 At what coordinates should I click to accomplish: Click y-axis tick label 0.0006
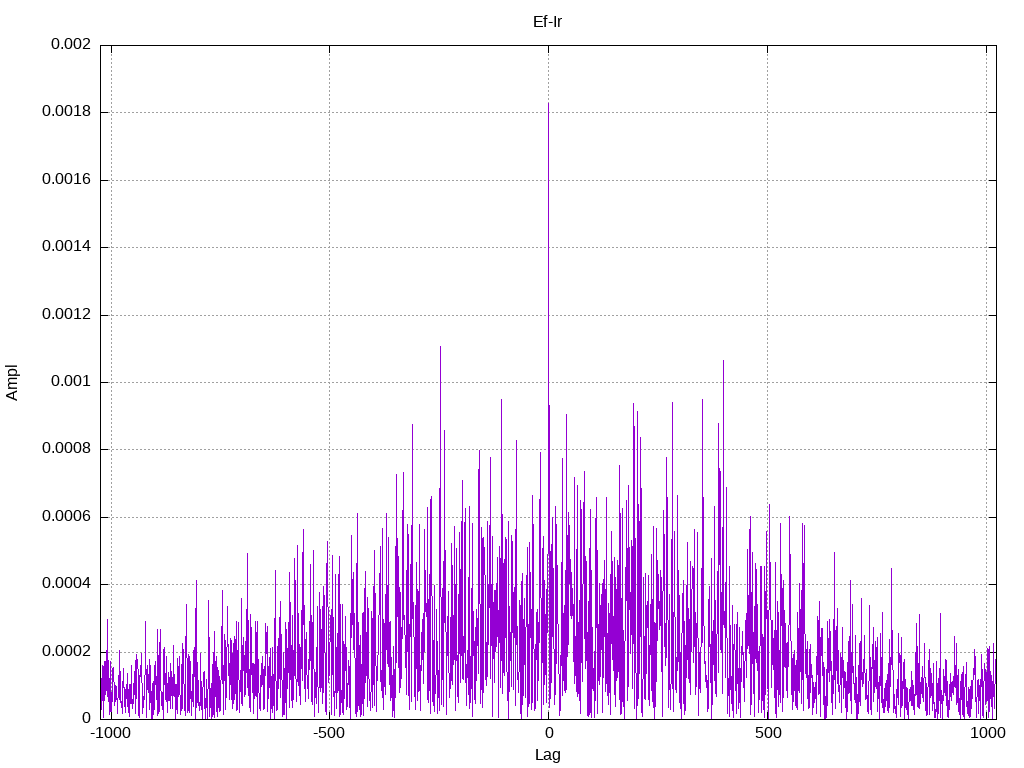pos(67,517)
